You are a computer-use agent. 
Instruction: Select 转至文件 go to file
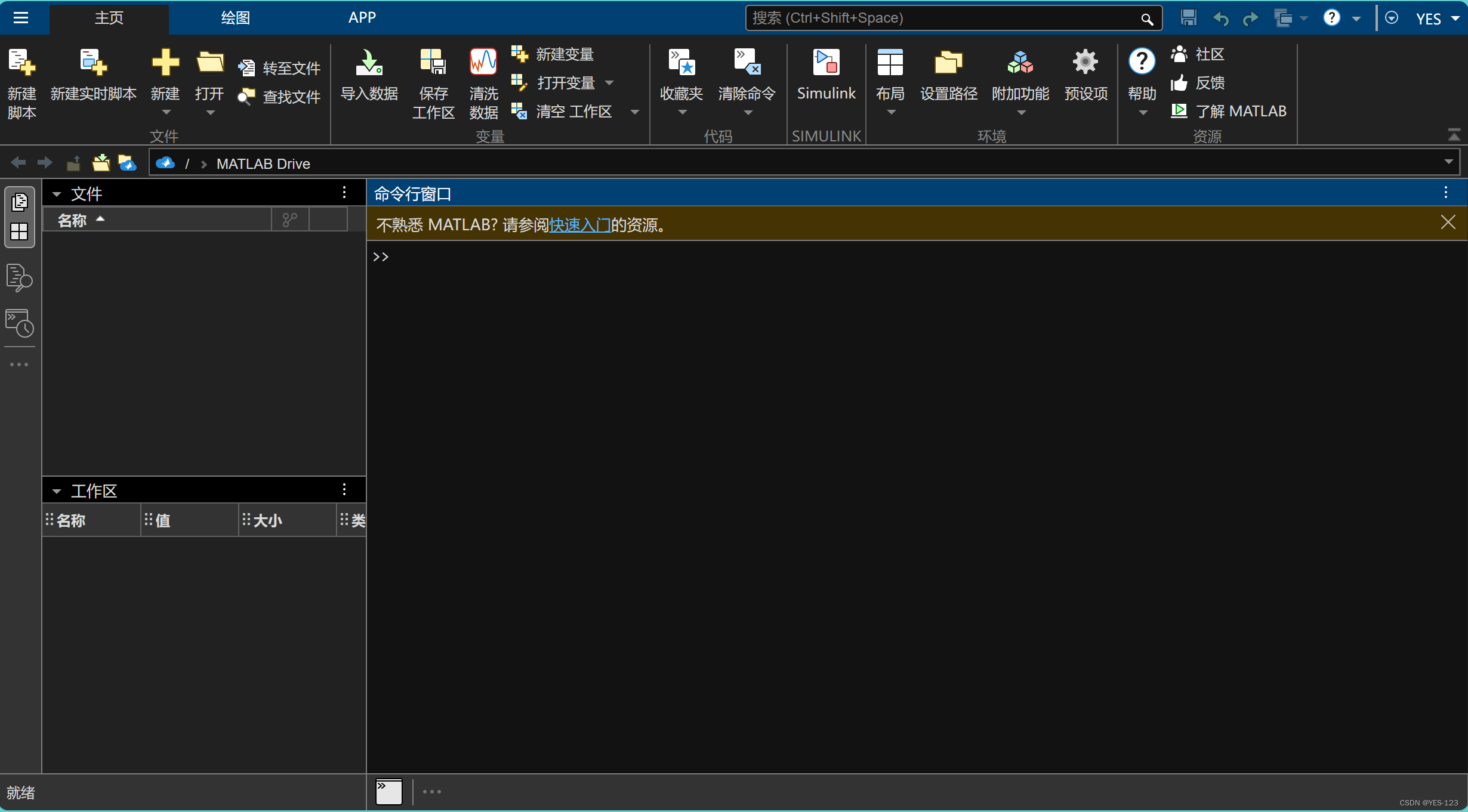[x=279, y=68]
